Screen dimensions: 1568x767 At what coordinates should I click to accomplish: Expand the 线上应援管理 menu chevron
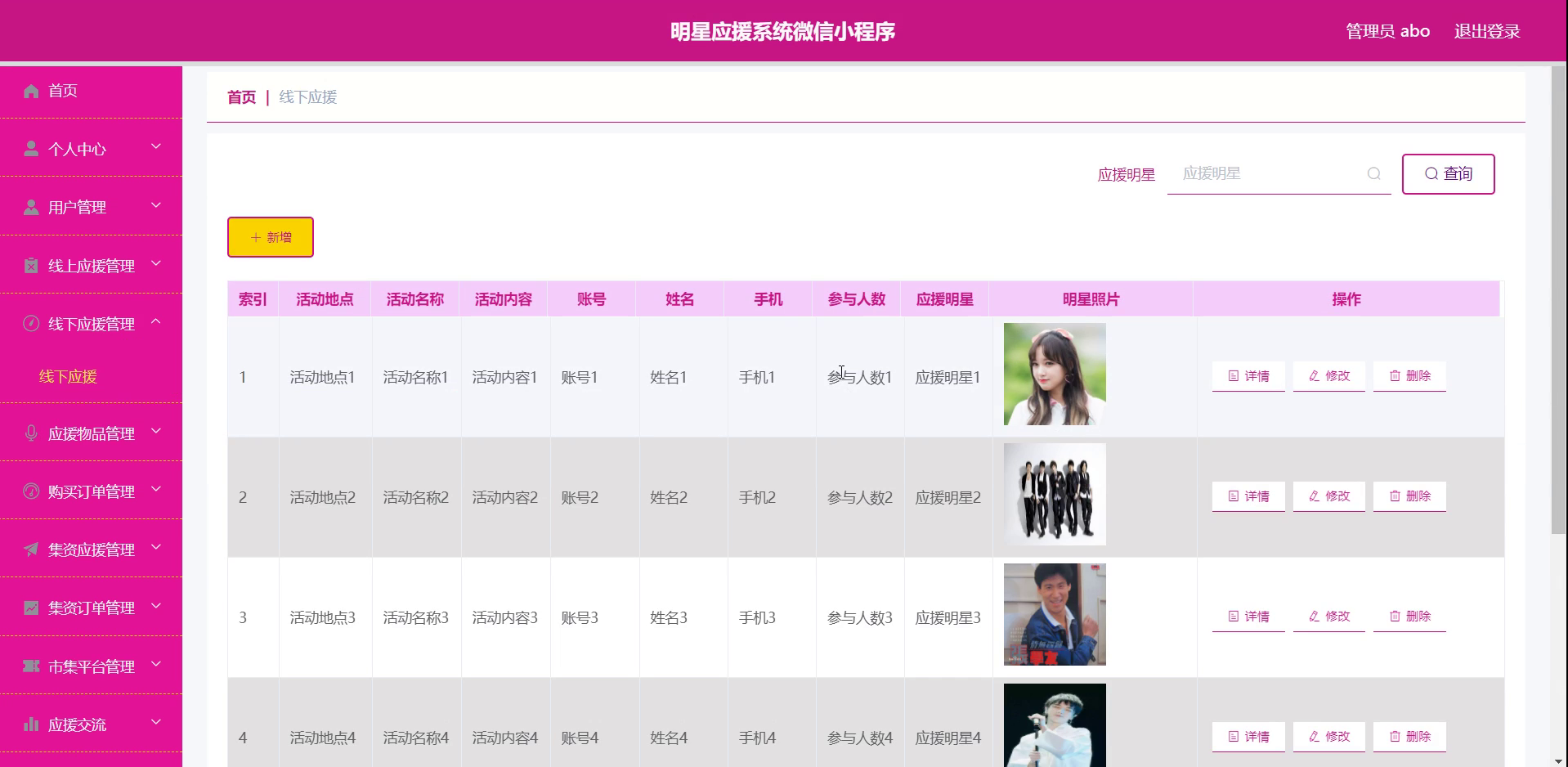(156, 264)
